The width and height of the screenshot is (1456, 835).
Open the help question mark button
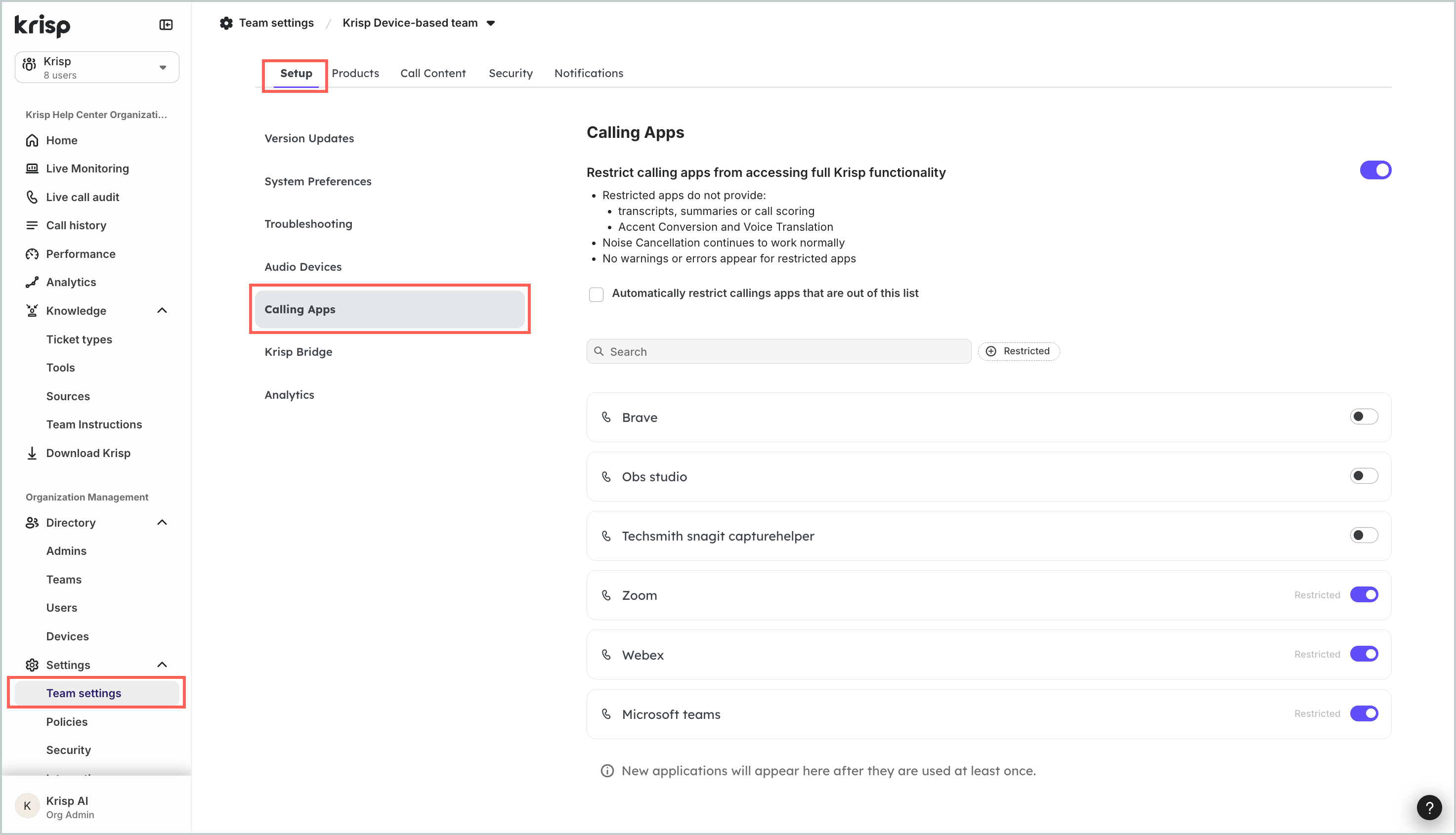pos(1429,808)
